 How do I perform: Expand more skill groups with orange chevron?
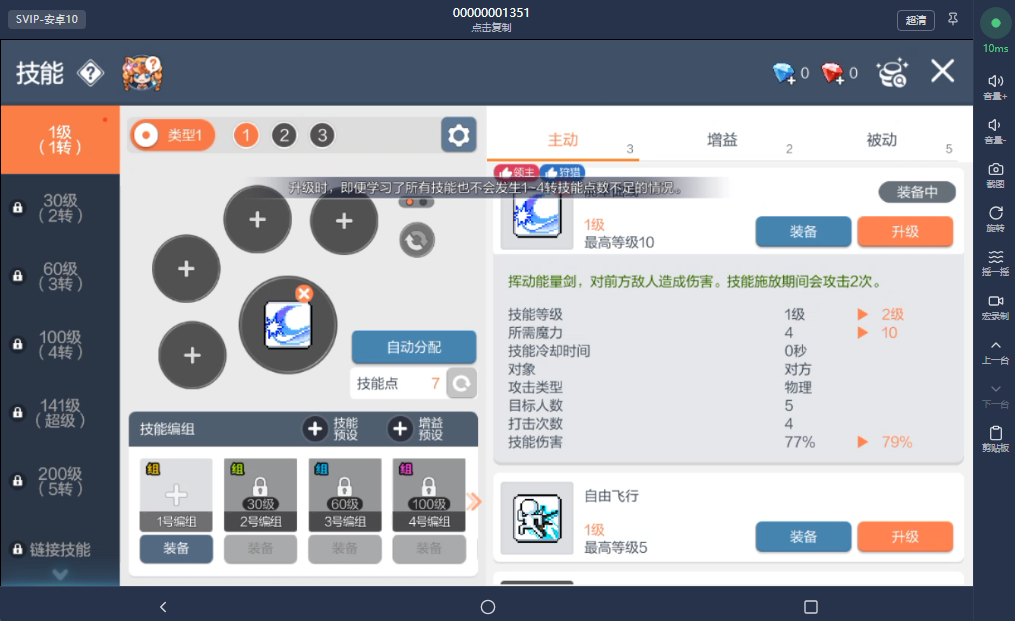[474, 501]
